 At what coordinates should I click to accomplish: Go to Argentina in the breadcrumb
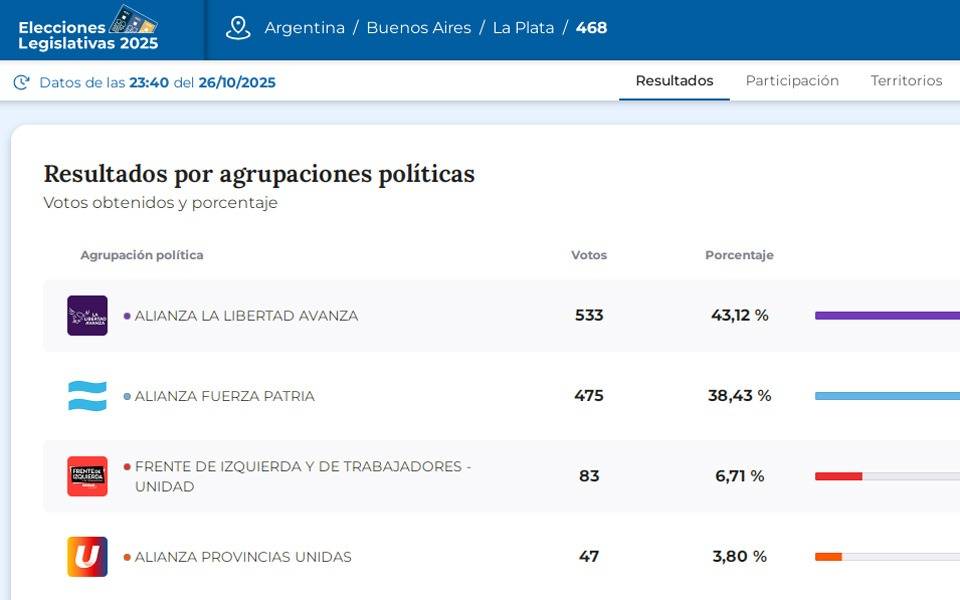point(304,28)
